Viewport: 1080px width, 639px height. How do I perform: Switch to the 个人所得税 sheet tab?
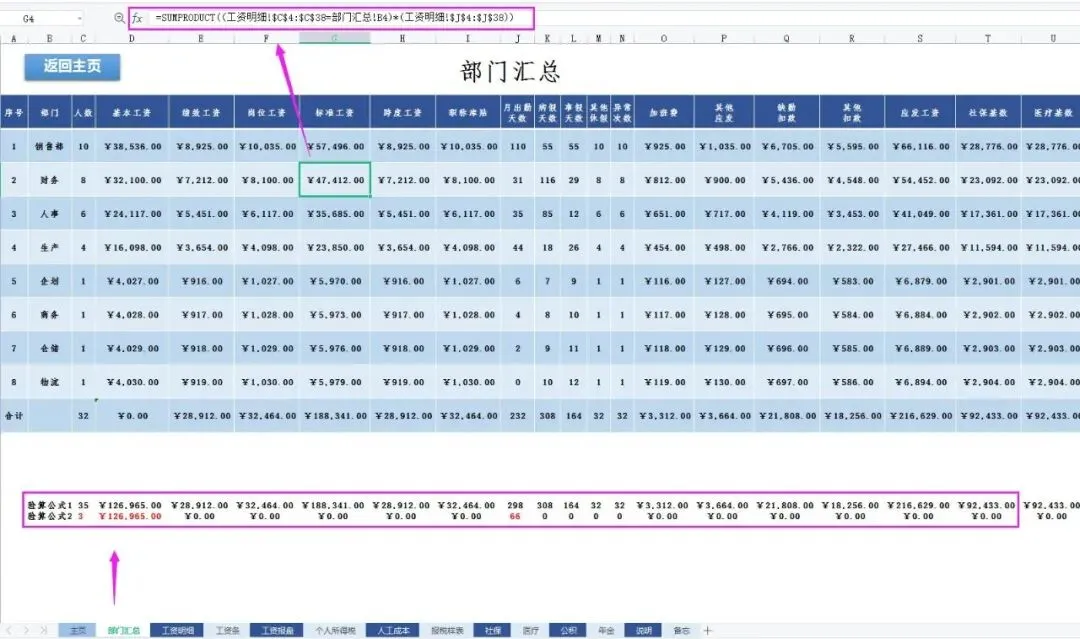335,630
